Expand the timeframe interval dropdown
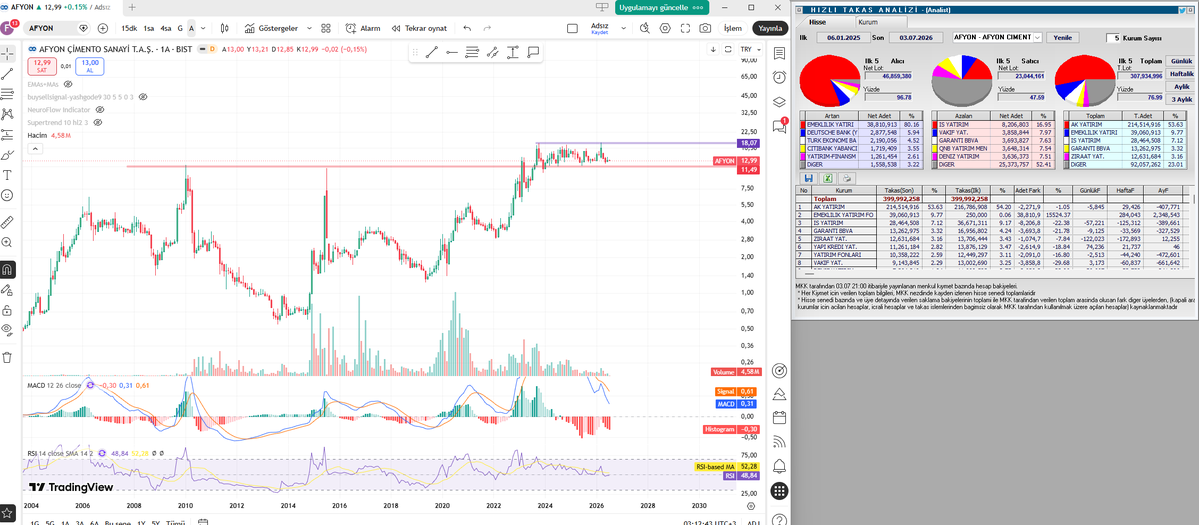Image resolution: width=1199 pixels, height=525 pixels. click(x=204, y=28)
